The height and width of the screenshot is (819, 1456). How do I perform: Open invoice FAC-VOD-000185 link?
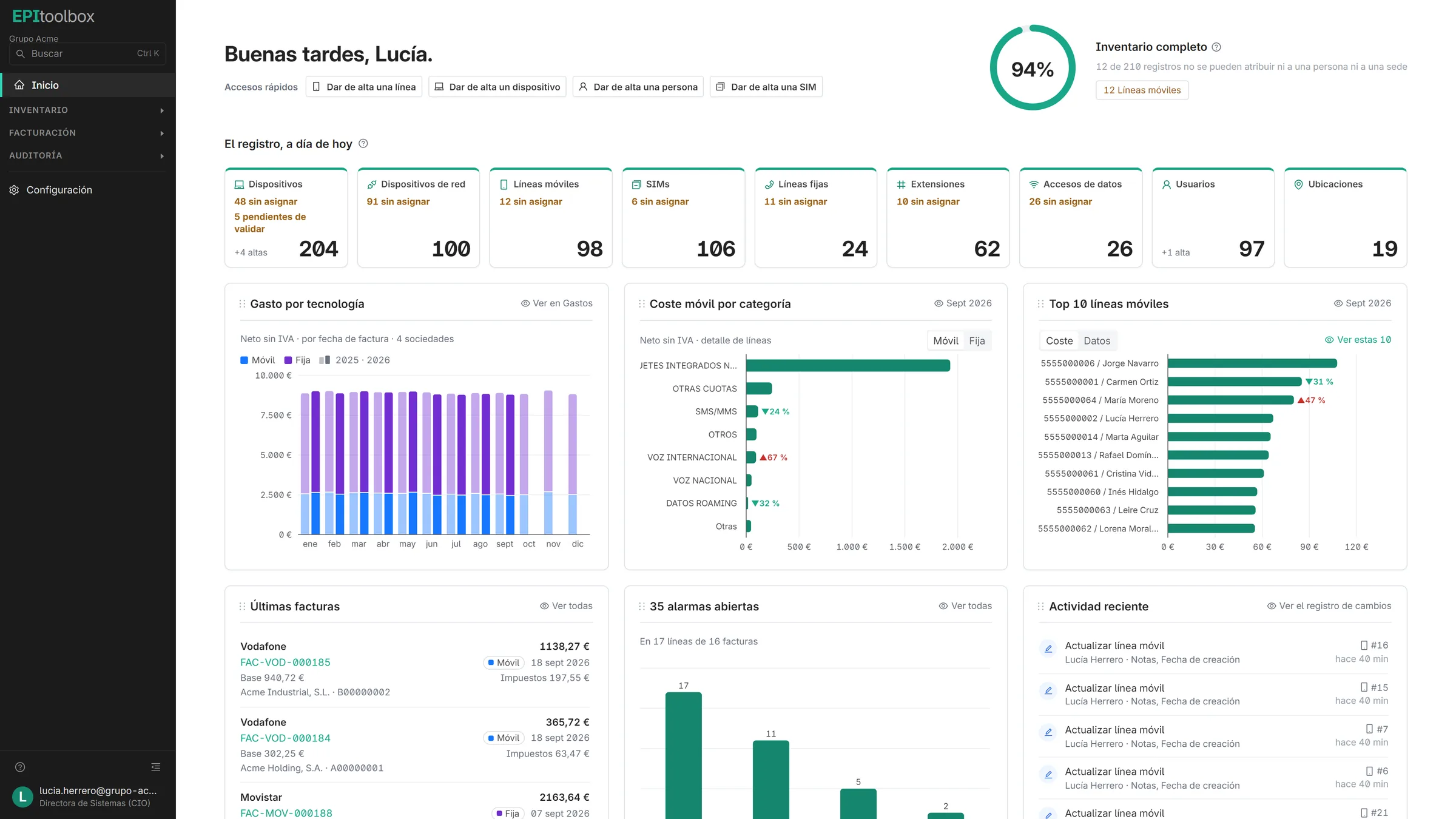coord(285,662)
